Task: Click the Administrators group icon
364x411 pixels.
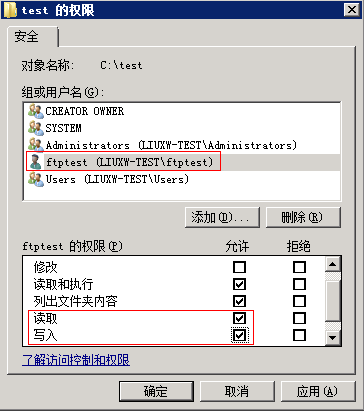Action: point(36,145)
